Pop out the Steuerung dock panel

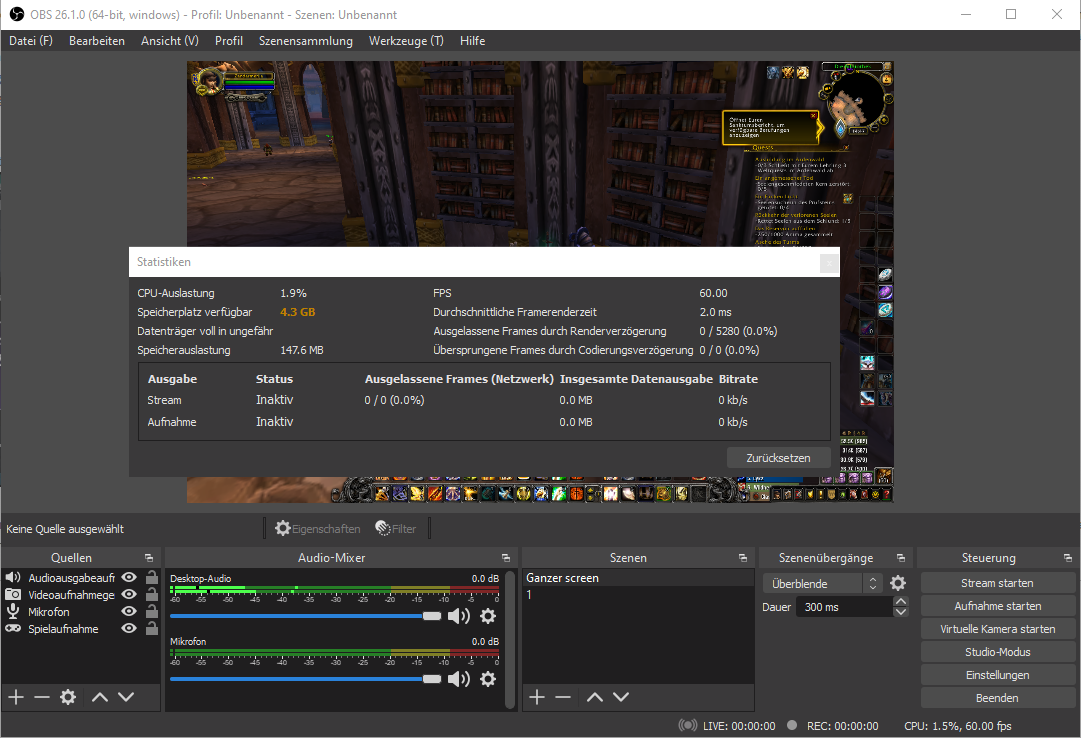point(1068,558)
